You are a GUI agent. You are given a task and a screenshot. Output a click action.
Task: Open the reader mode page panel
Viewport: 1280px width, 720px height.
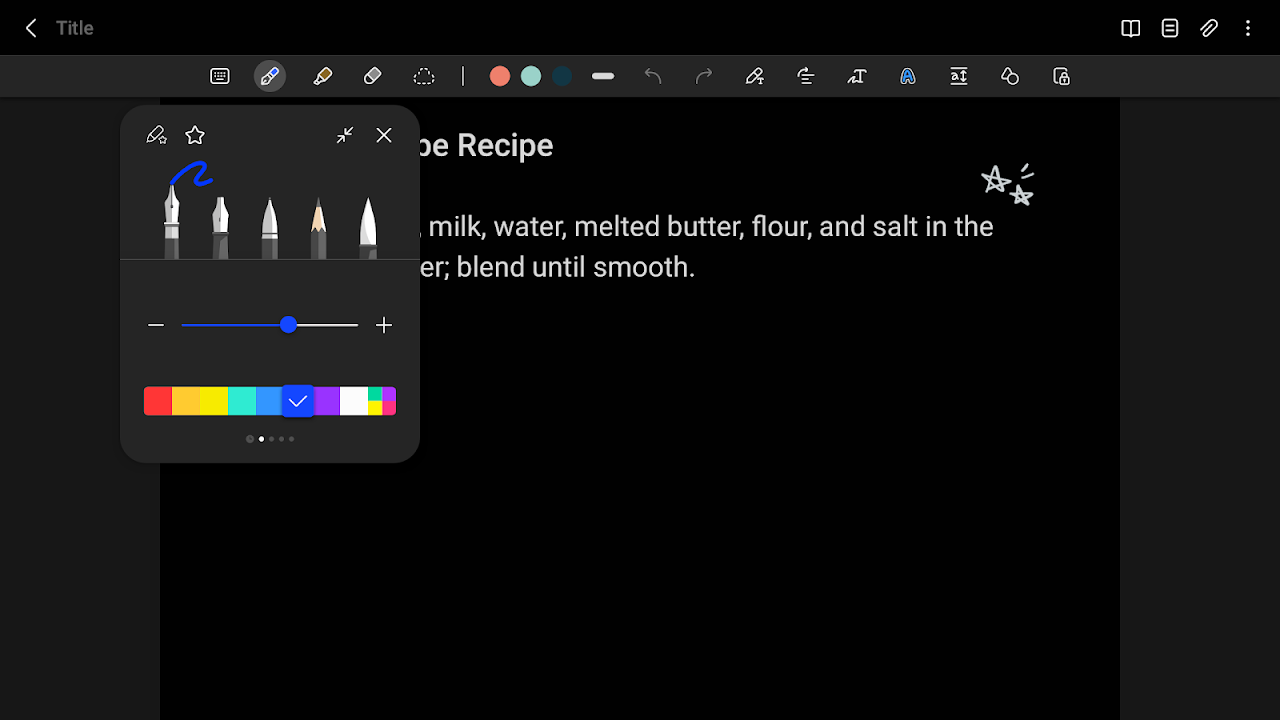[1169, 28]
